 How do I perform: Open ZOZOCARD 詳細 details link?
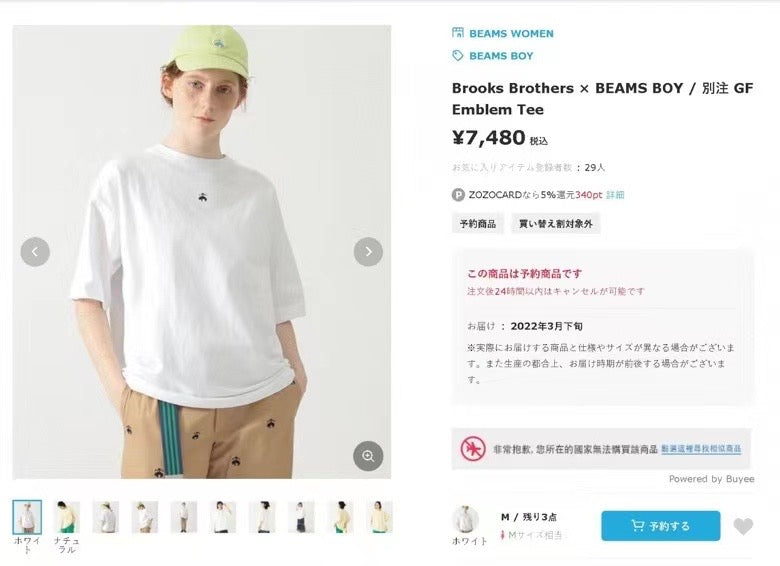[x=615, y=195]
